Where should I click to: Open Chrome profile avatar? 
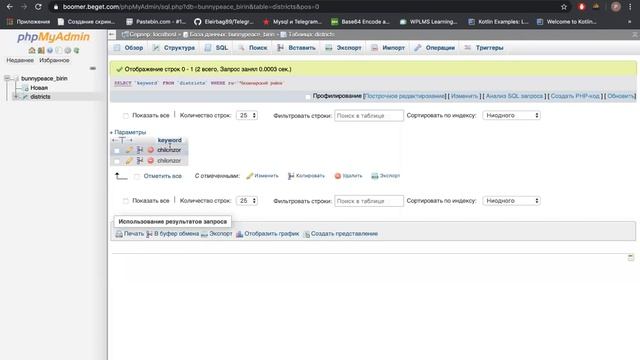[616, 7]
